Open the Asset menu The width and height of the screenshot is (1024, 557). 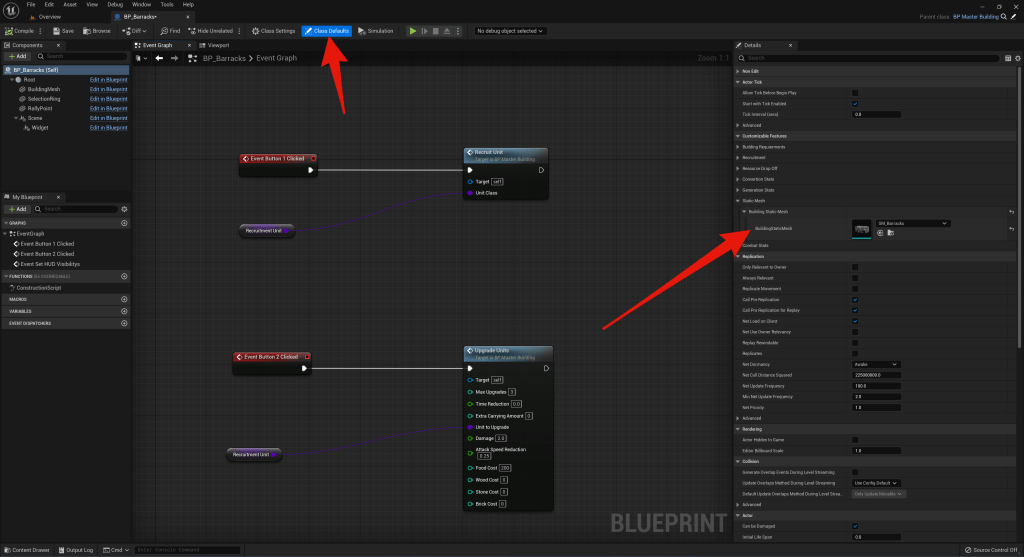(70, 5)
